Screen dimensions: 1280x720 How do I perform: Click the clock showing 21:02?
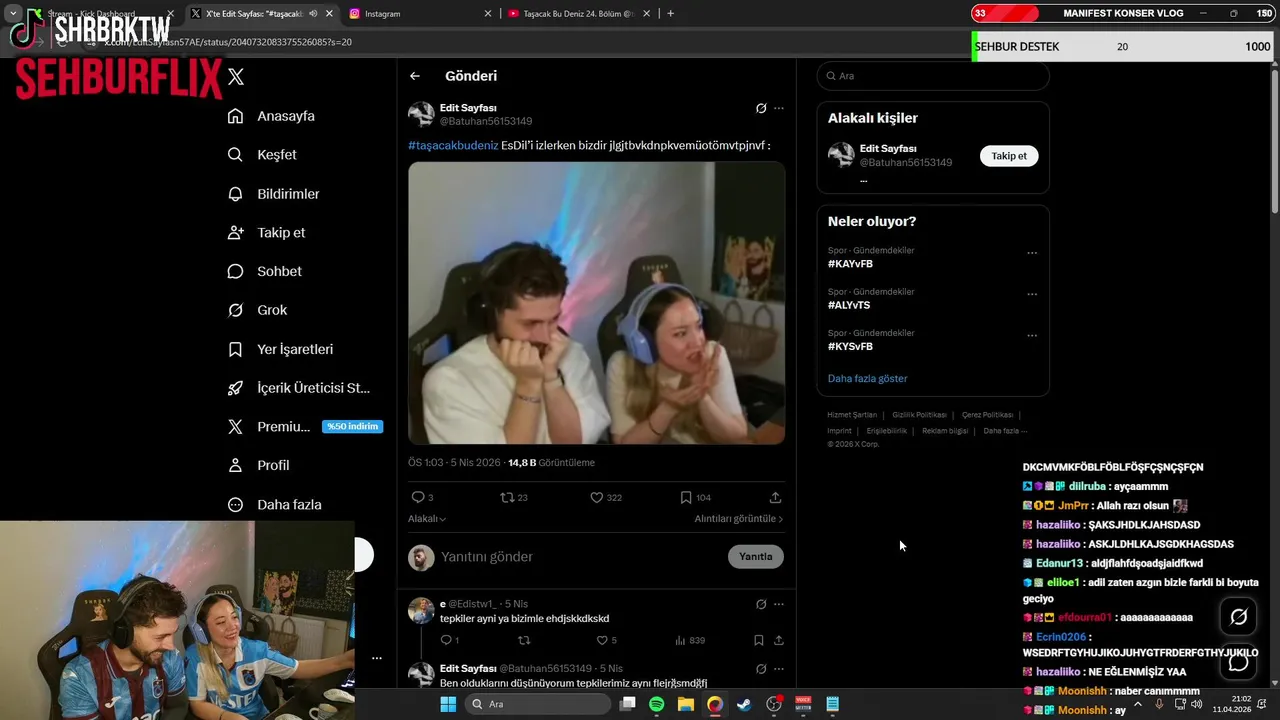tap(1240, 699)
